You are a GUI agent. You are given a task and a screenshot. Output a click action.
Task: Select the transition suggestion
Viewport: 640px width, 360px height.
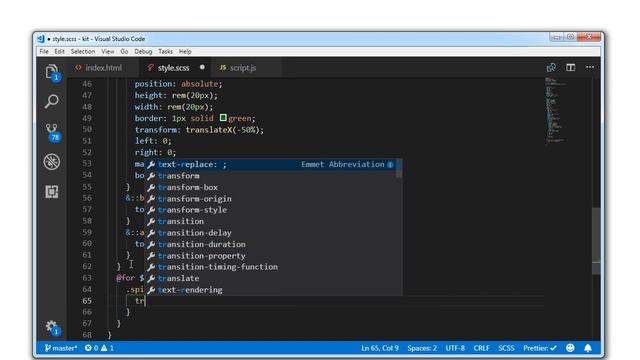(x=270, y=221)
